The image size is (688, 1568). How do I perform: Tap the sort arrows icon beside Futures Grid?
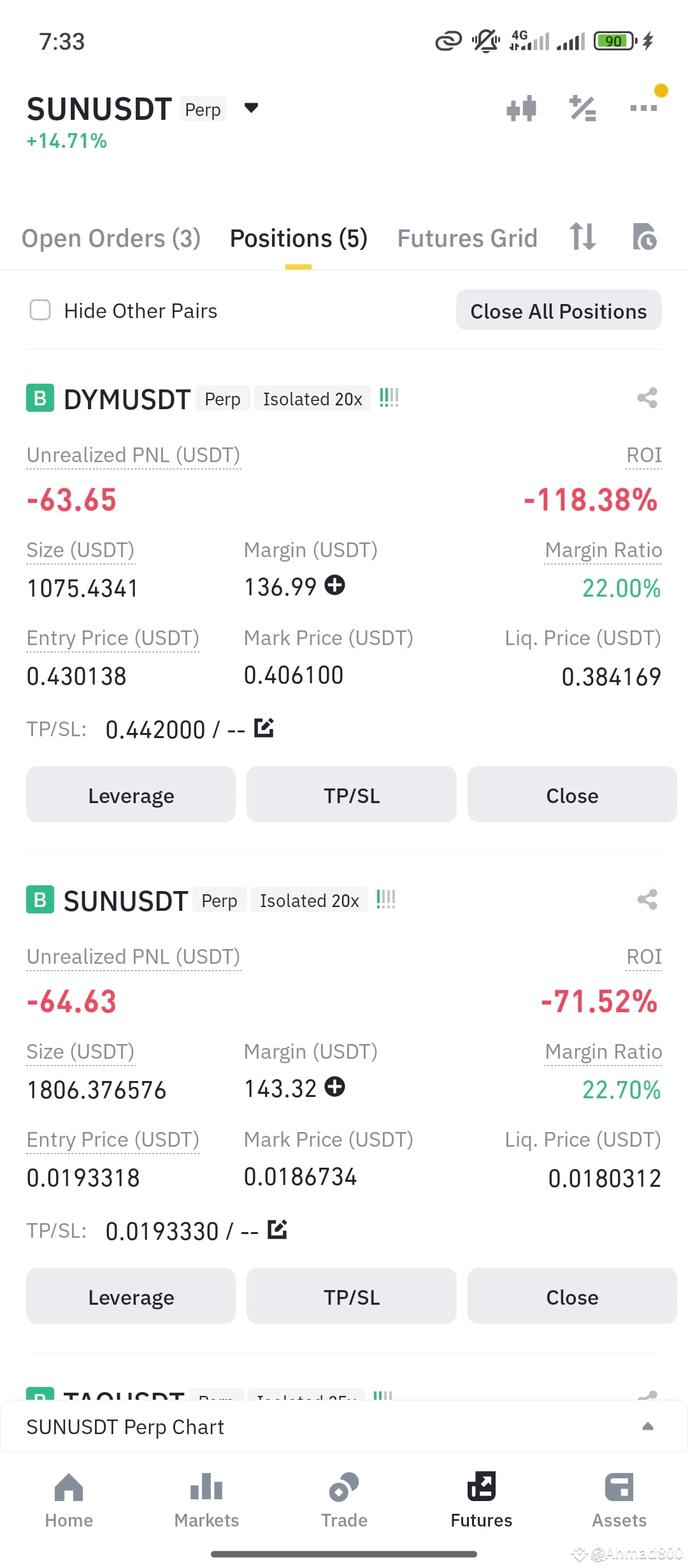click(x=582, y=237)
